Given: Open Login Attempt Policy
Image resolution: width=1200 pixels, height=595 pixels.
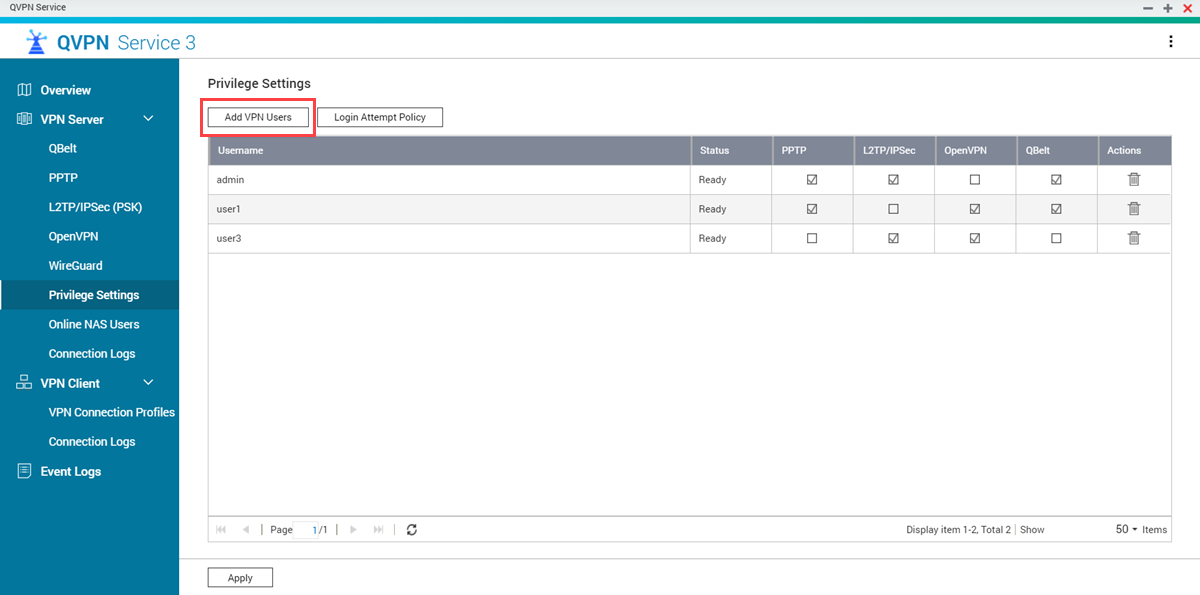Looking at the screenshot, I should [x=380, y=117].
